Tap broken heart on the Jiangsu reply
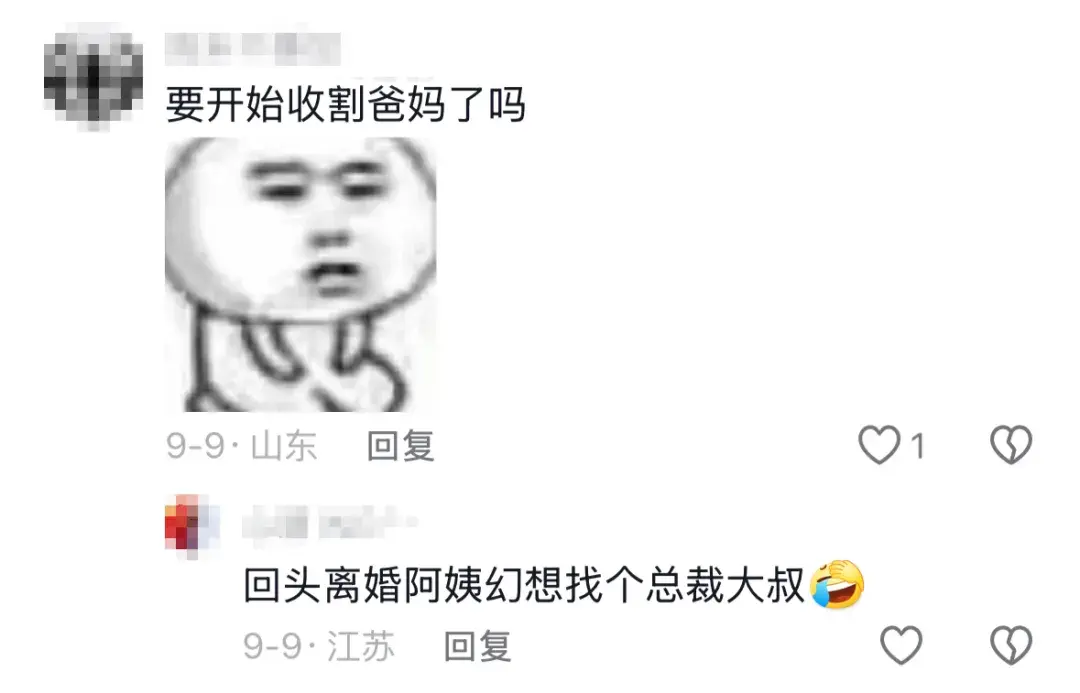Image resolution: width=1080 pixels, height=693 pixels. point(1010,645)
